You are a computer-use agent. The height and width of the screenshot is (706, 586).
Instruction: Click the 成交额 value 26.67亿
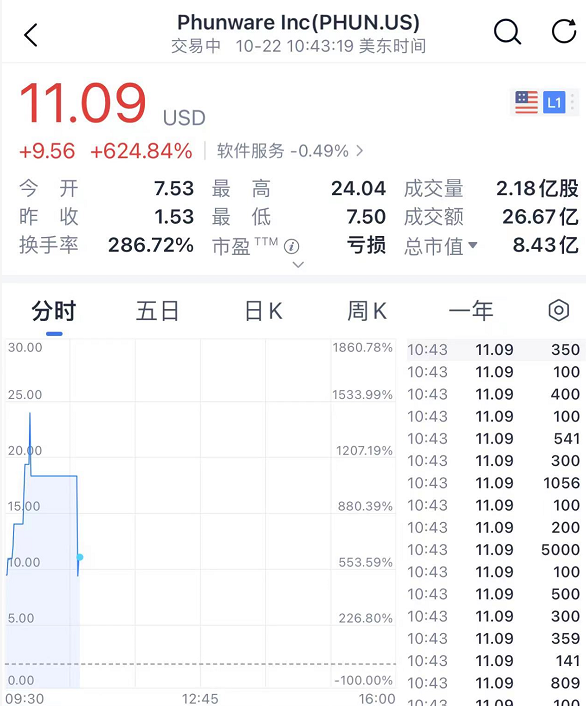point(541,217)
